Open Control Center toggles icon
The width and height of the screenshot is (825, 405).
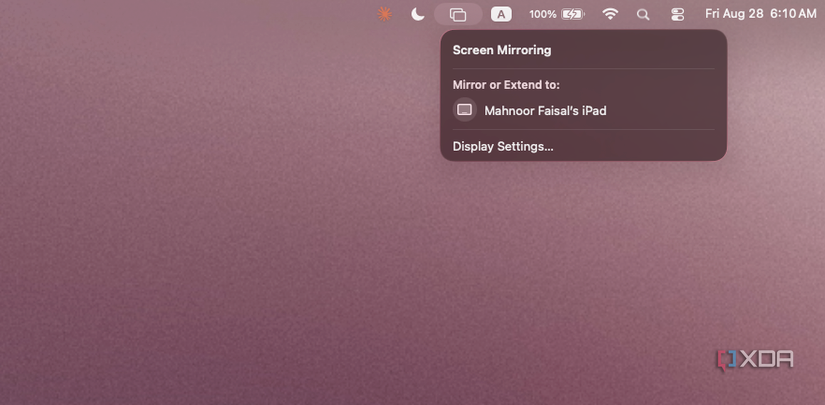[678, 14]
